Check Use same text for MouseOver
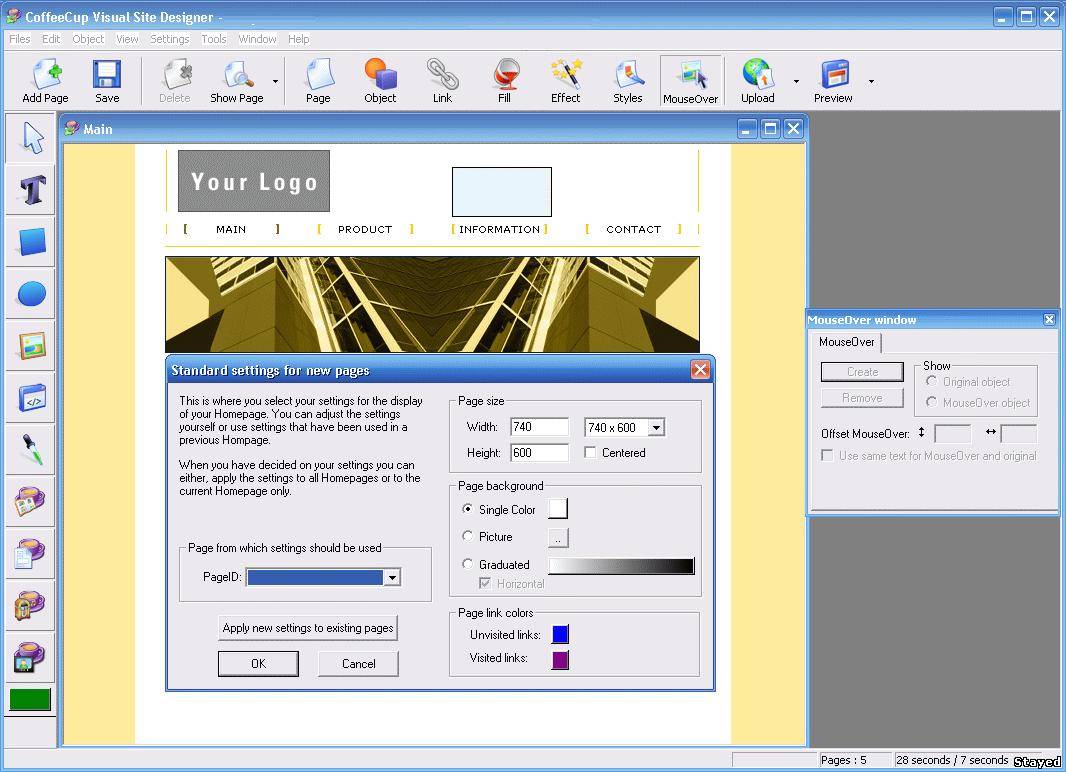This screenshot has width=1066, height=772. (827, 455)
